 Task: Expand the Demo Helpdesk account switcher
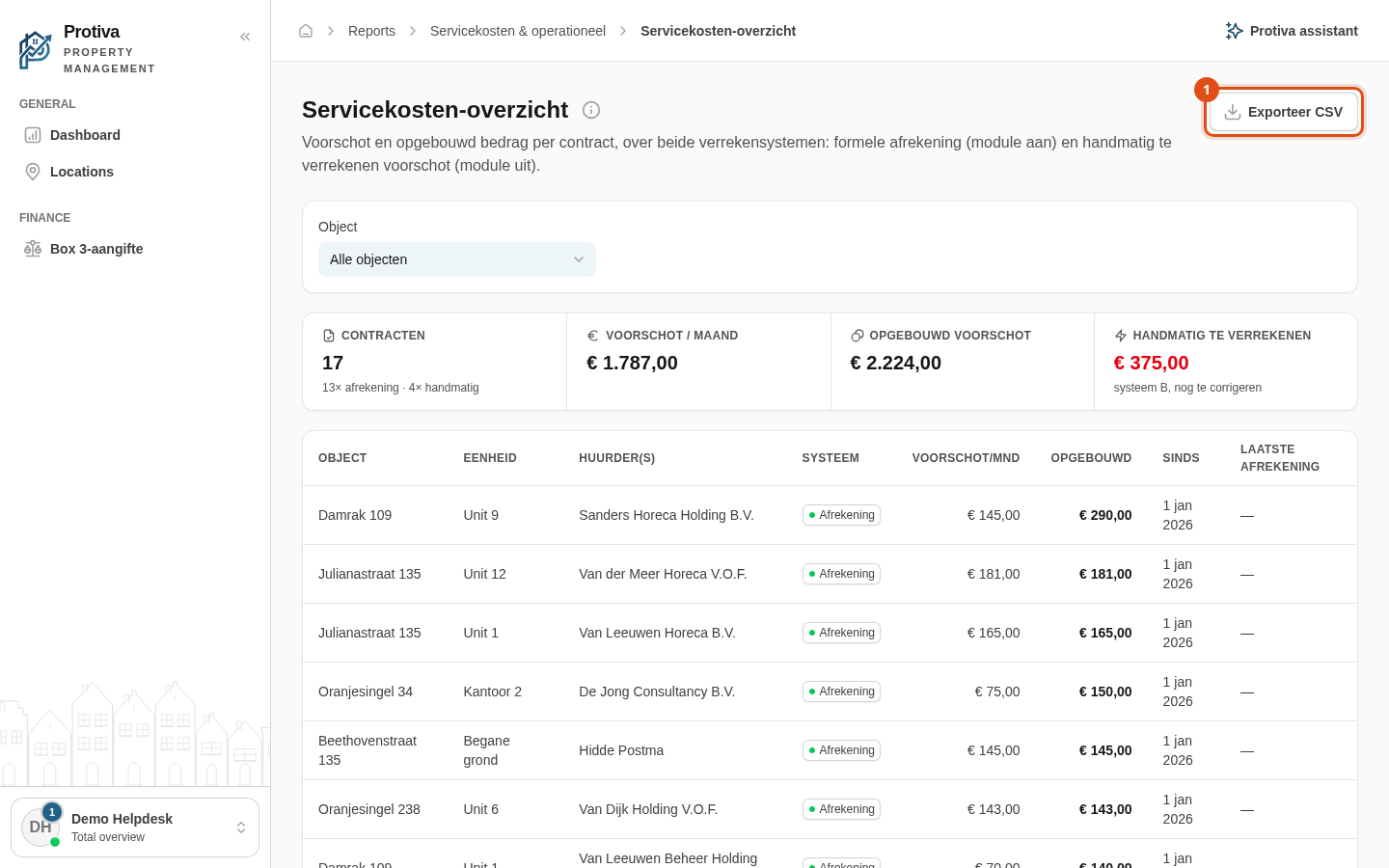[135, 827]
